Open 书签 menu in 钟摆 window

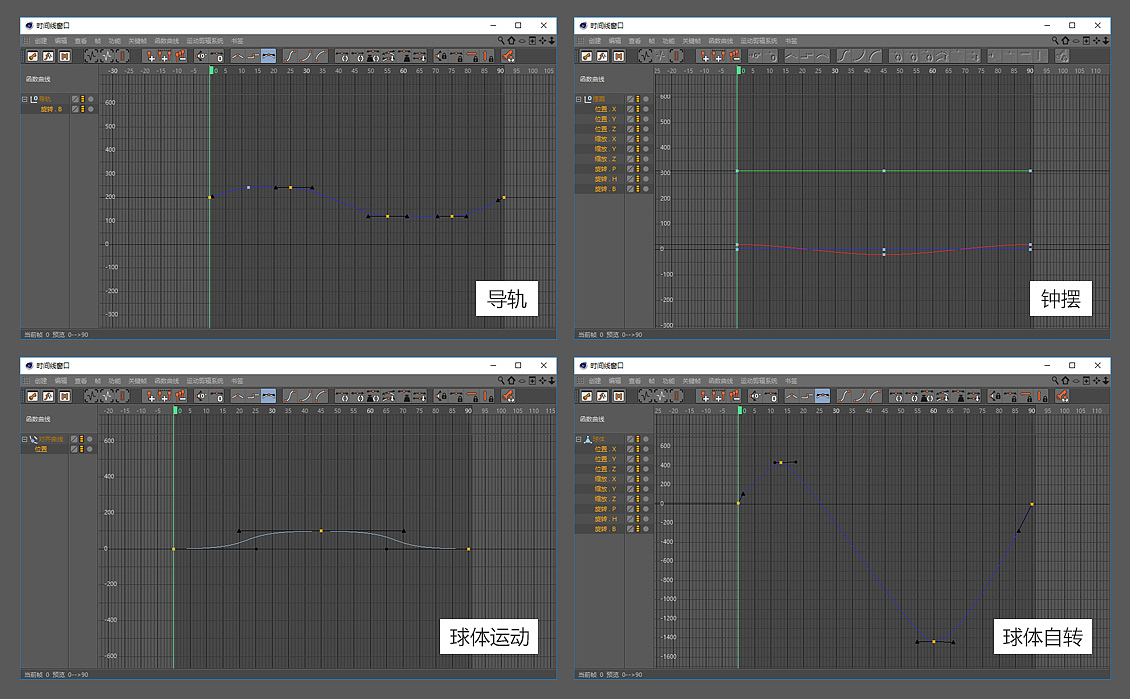[791, 41]
